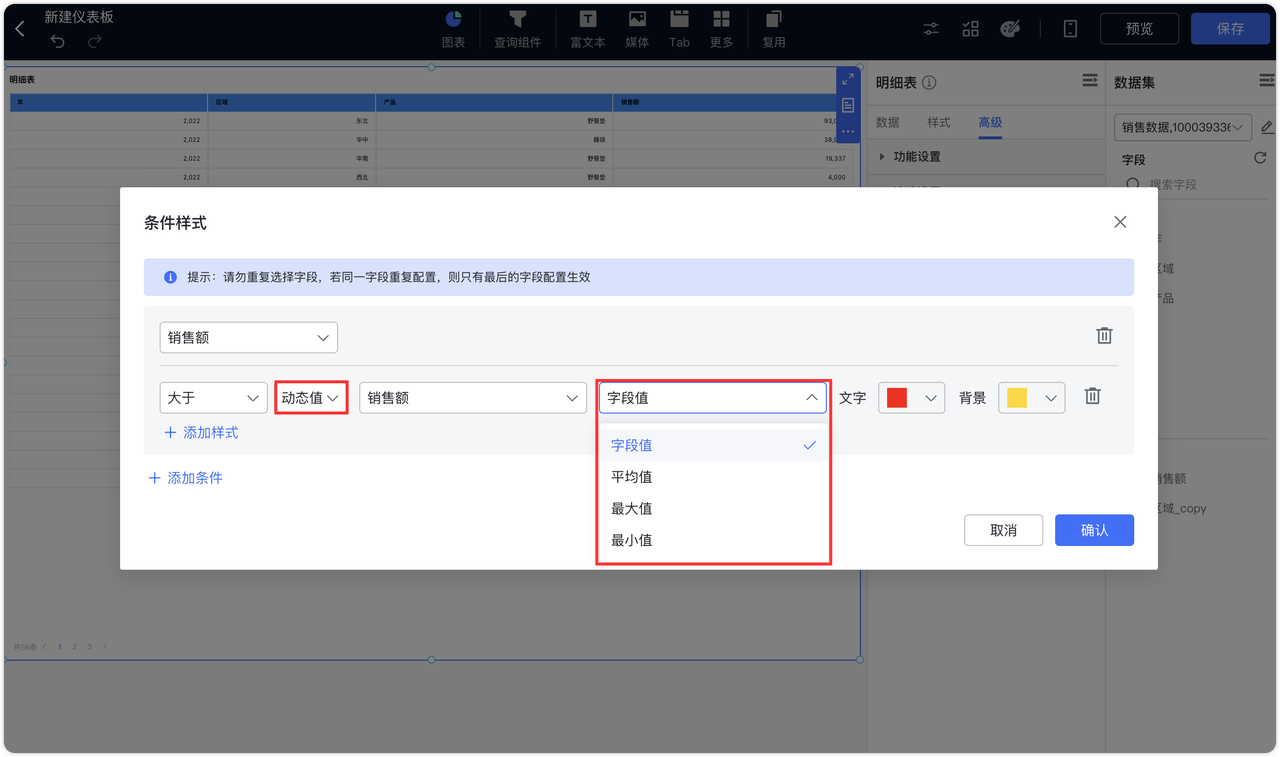Click the 产品 table column header
The width and height of the screenshot is (1280, 757).
(494, 102)
